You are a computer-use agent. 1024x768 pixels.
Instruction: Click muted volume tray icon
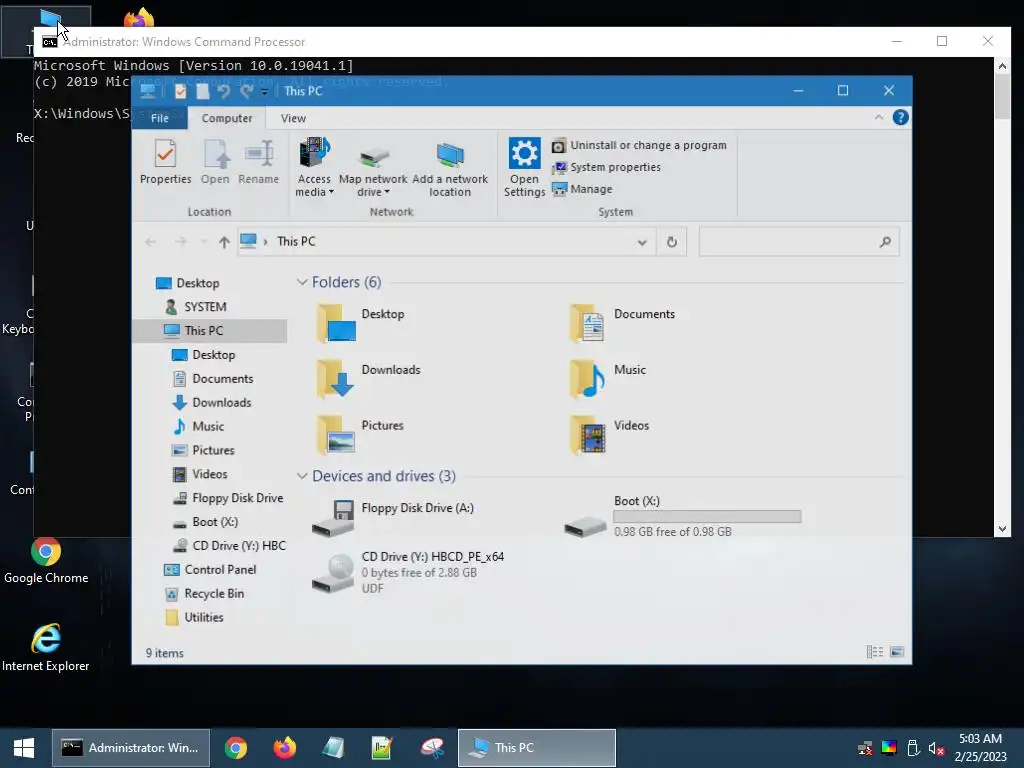pos(936,748)
